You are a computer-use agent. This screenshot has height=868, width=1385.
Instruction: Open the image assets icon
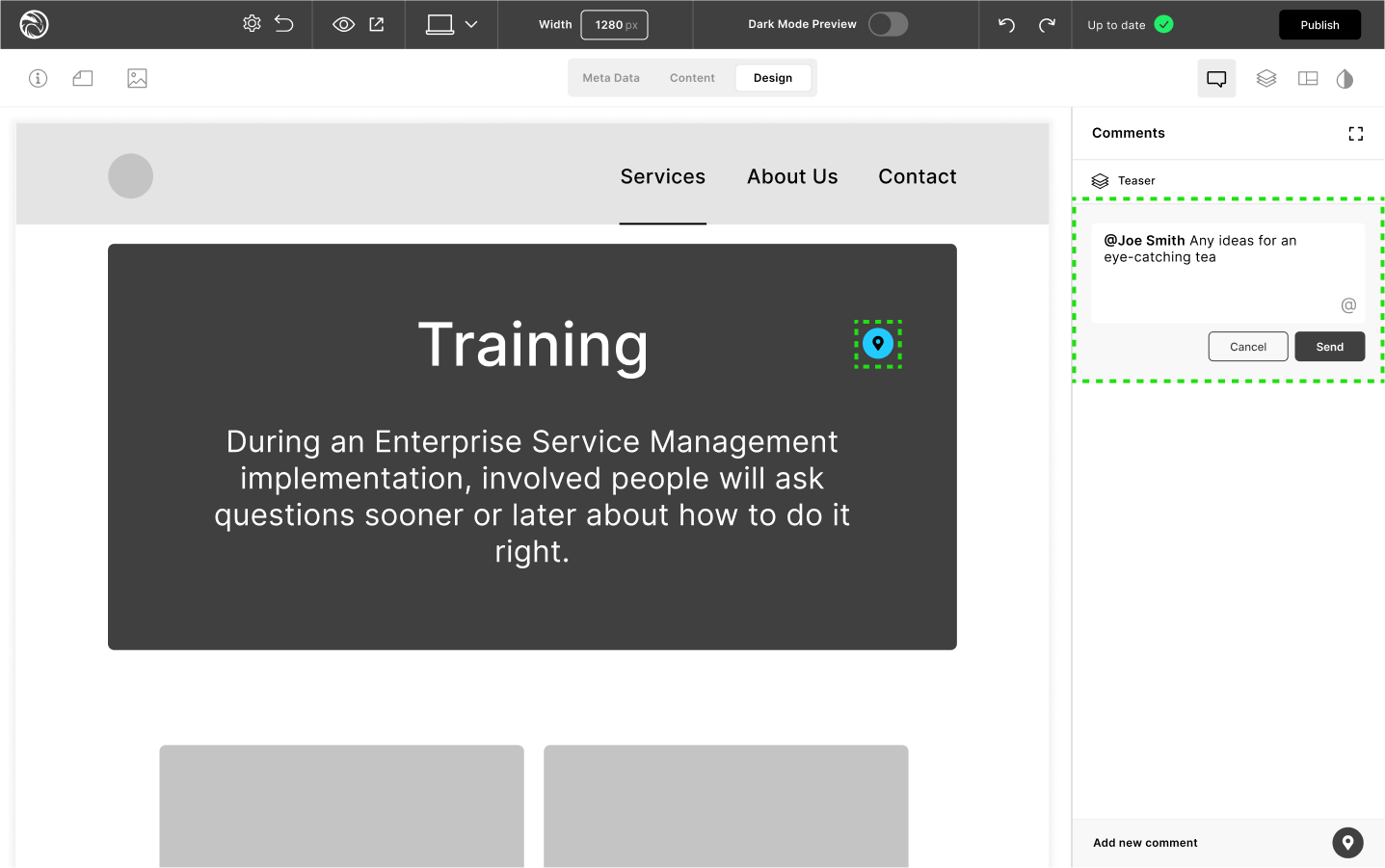[137, 78]
